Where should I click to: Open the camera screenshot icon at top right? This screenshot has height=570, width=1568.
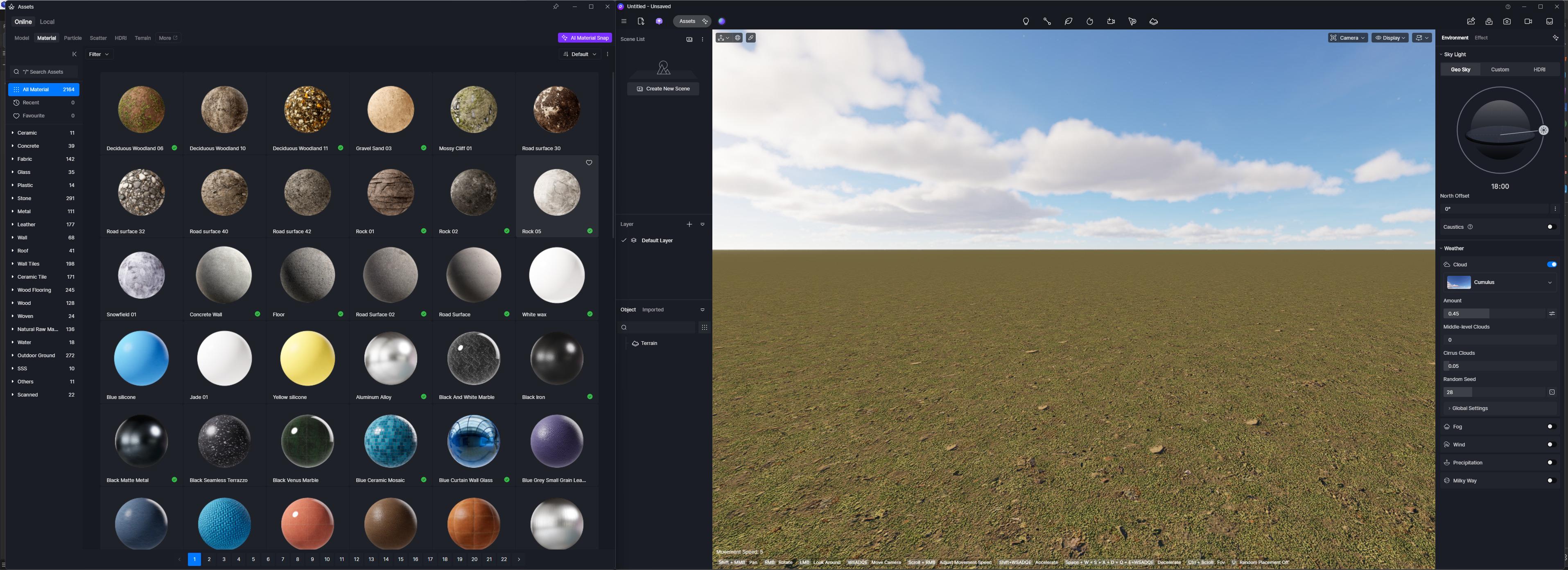tap(1507, 21)
